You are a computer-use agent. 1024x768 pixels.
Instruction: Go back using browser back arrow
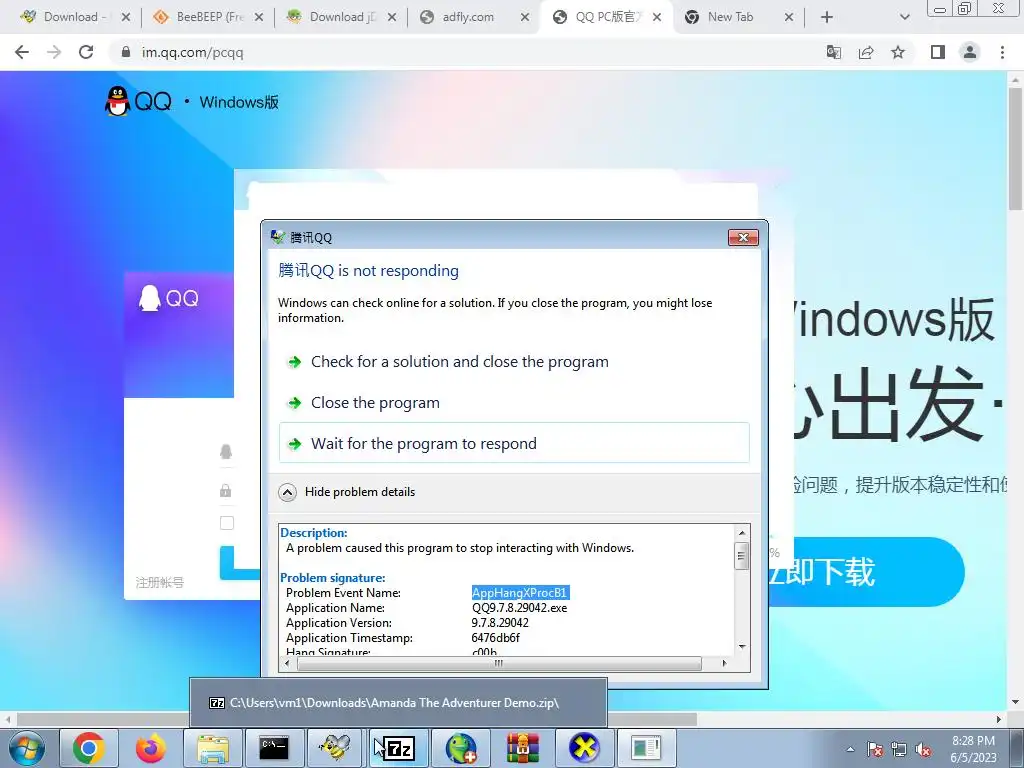click(x=22, y=52)
